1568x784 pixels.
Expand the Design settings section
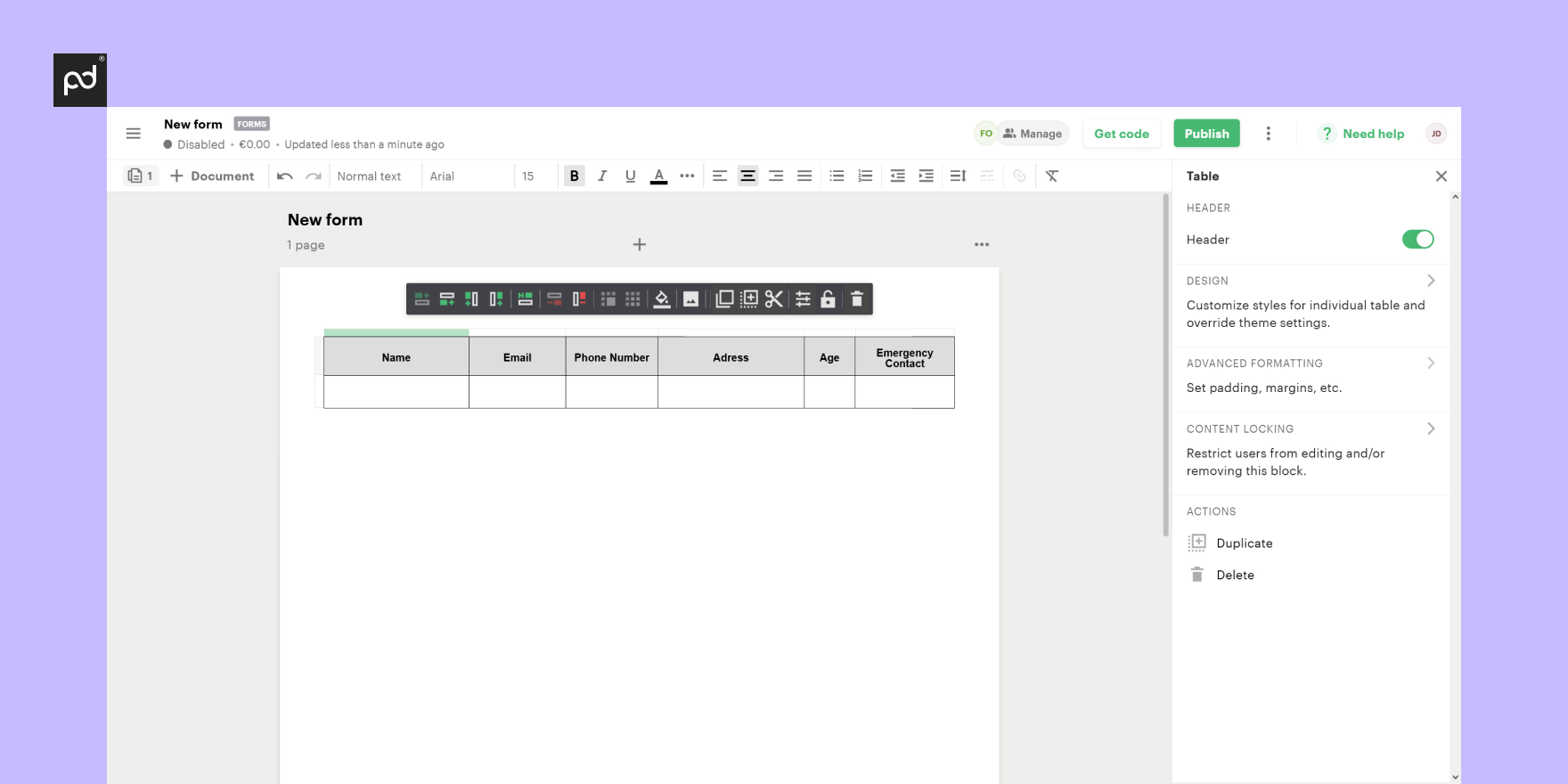tap(1431, 281)
